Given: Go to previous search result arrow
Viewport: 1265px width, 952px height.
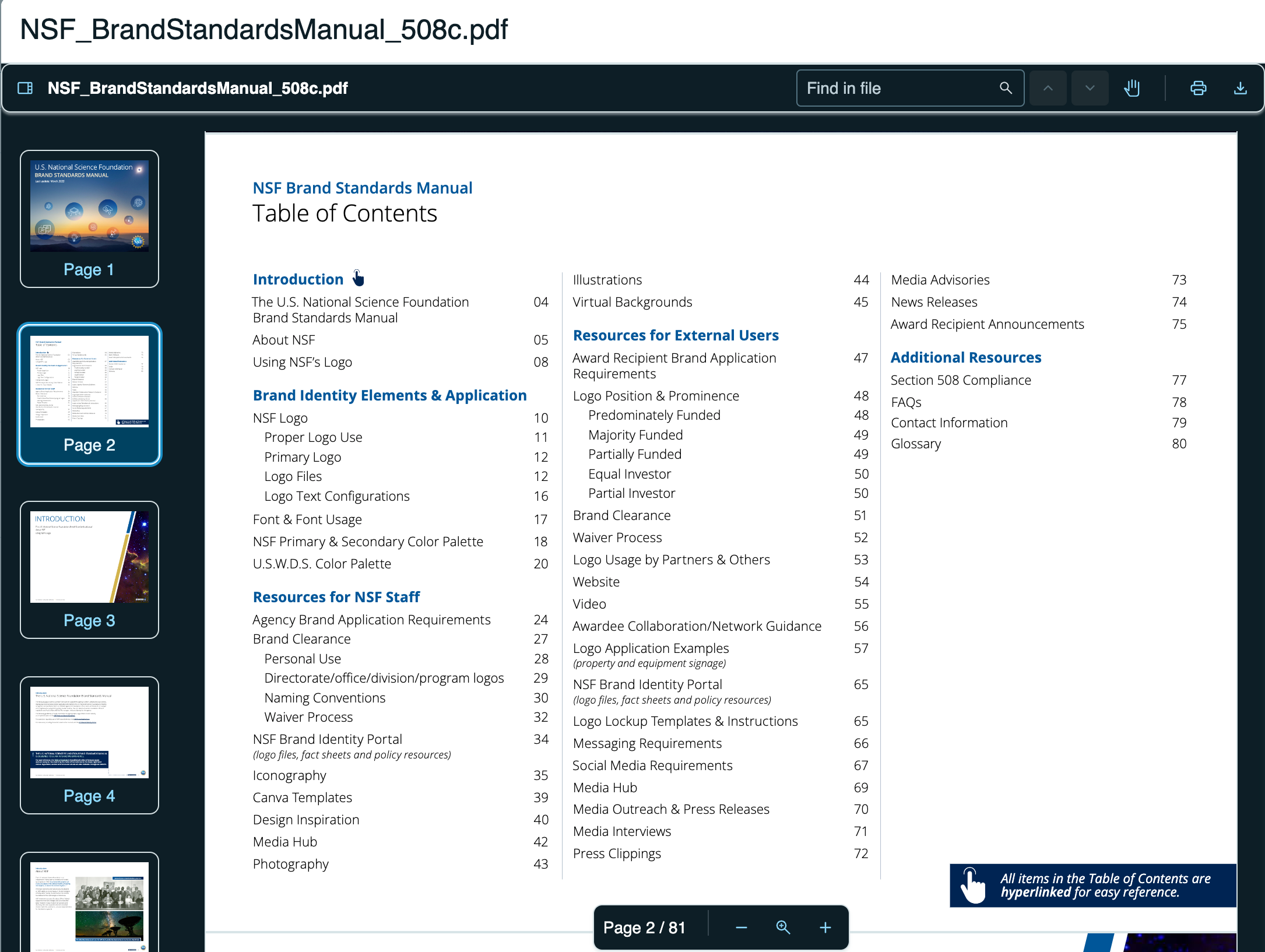Looking at the screenshot, I should [1048, 88].
